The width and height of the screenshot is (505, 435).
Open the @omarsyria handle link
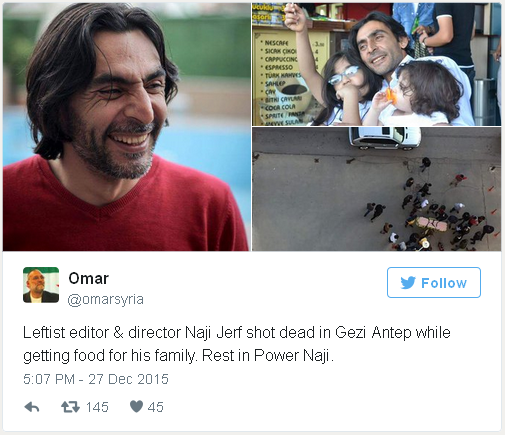click(106, 299)
